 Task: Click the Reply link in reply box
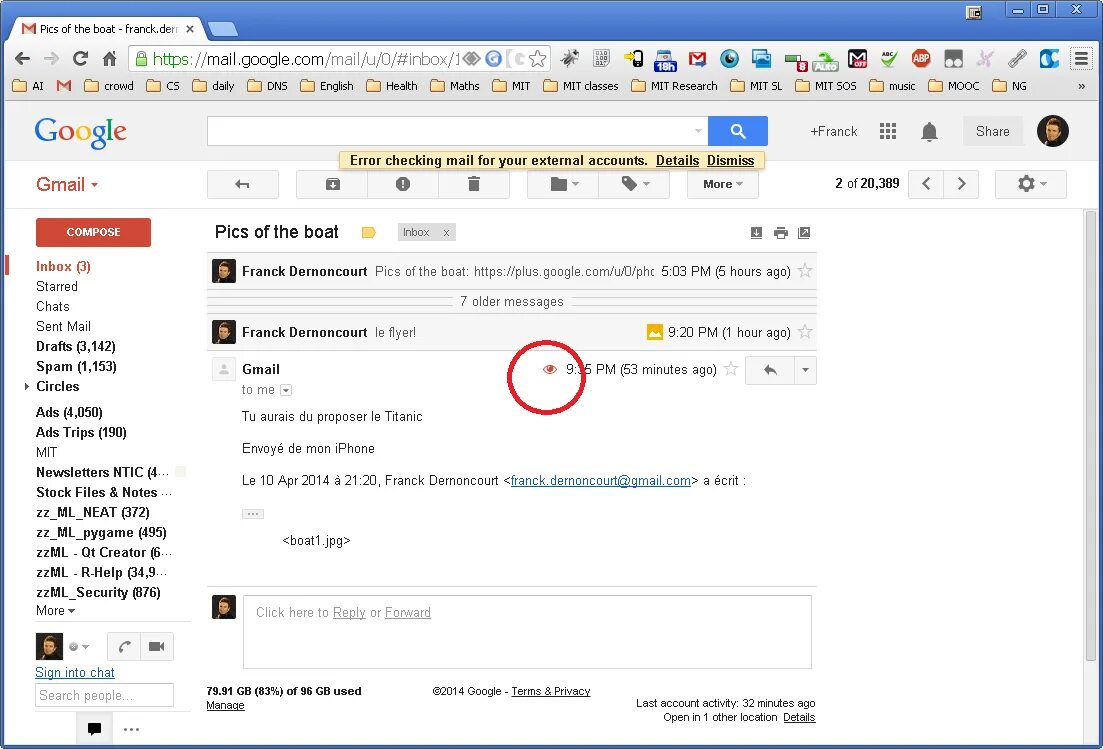click(x=349, y=613)
